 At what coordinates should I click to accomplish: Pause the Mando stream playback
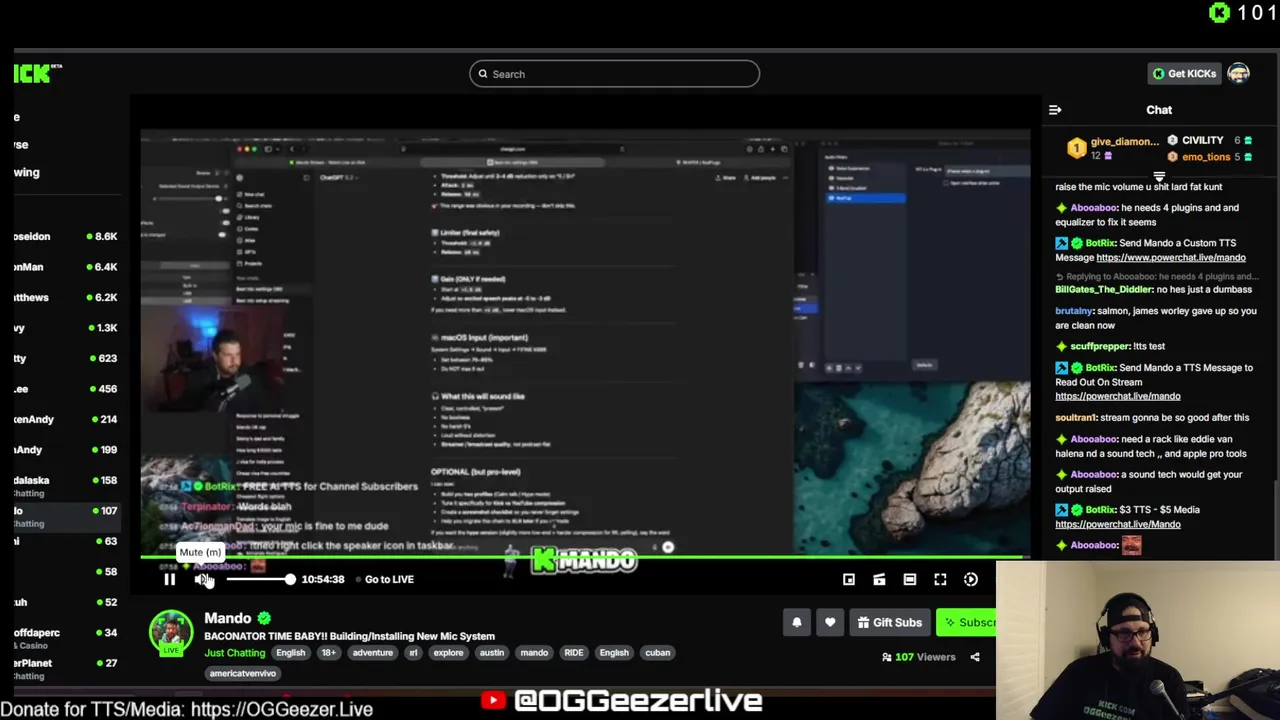169,579
